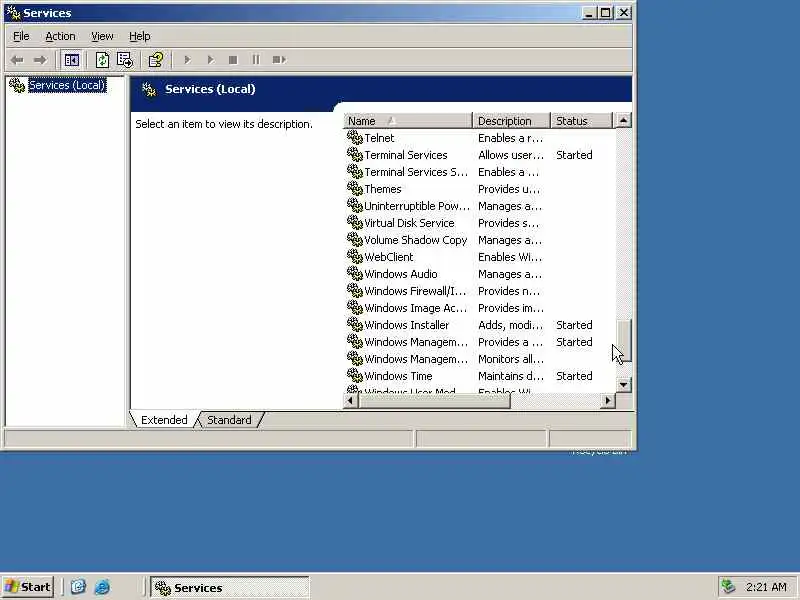
Task: Click the Start Service play icon
Action: [x=187, y=60]
